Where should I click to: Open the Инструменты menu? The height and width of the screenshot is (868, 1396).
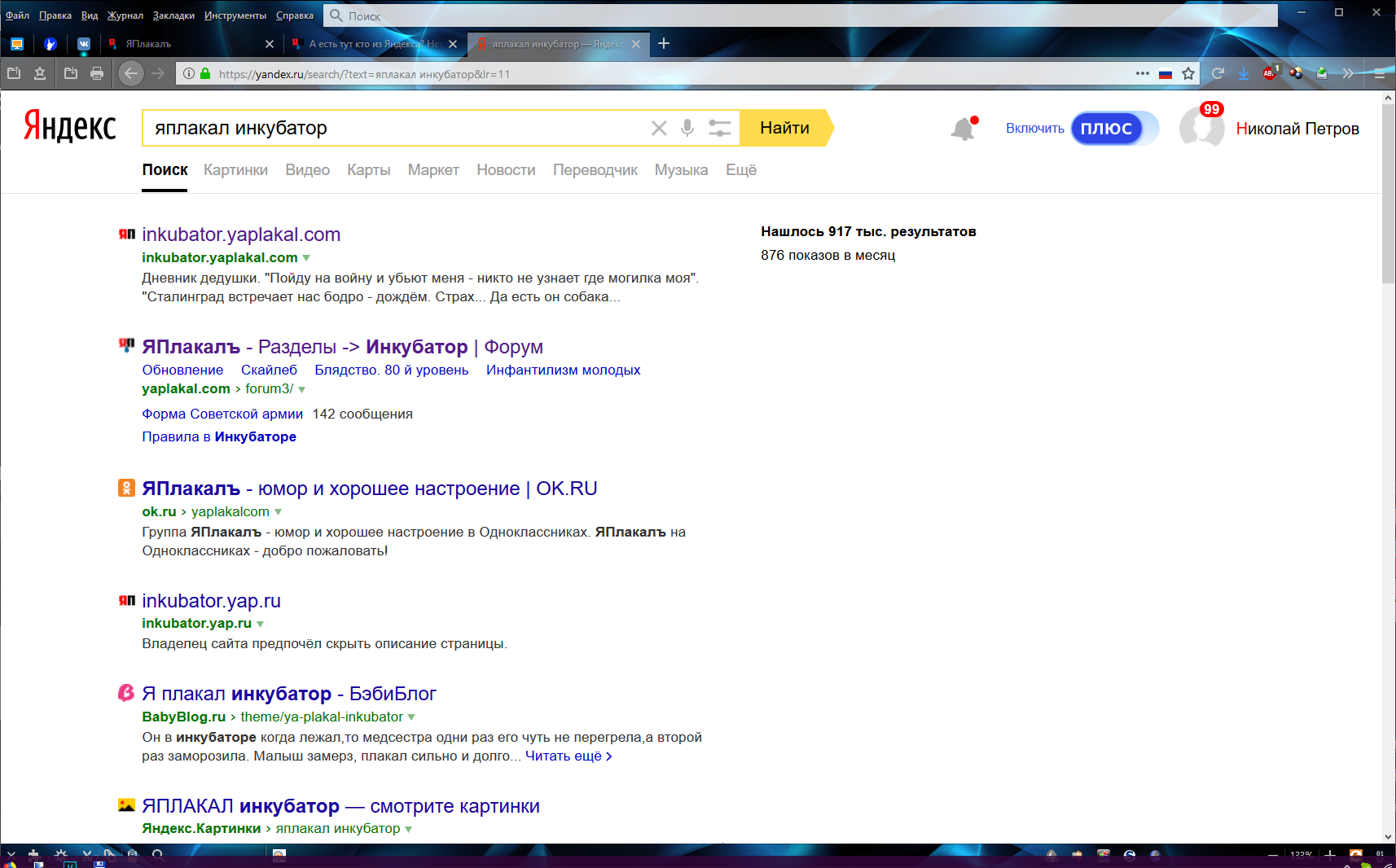click(x=235, y=15)
